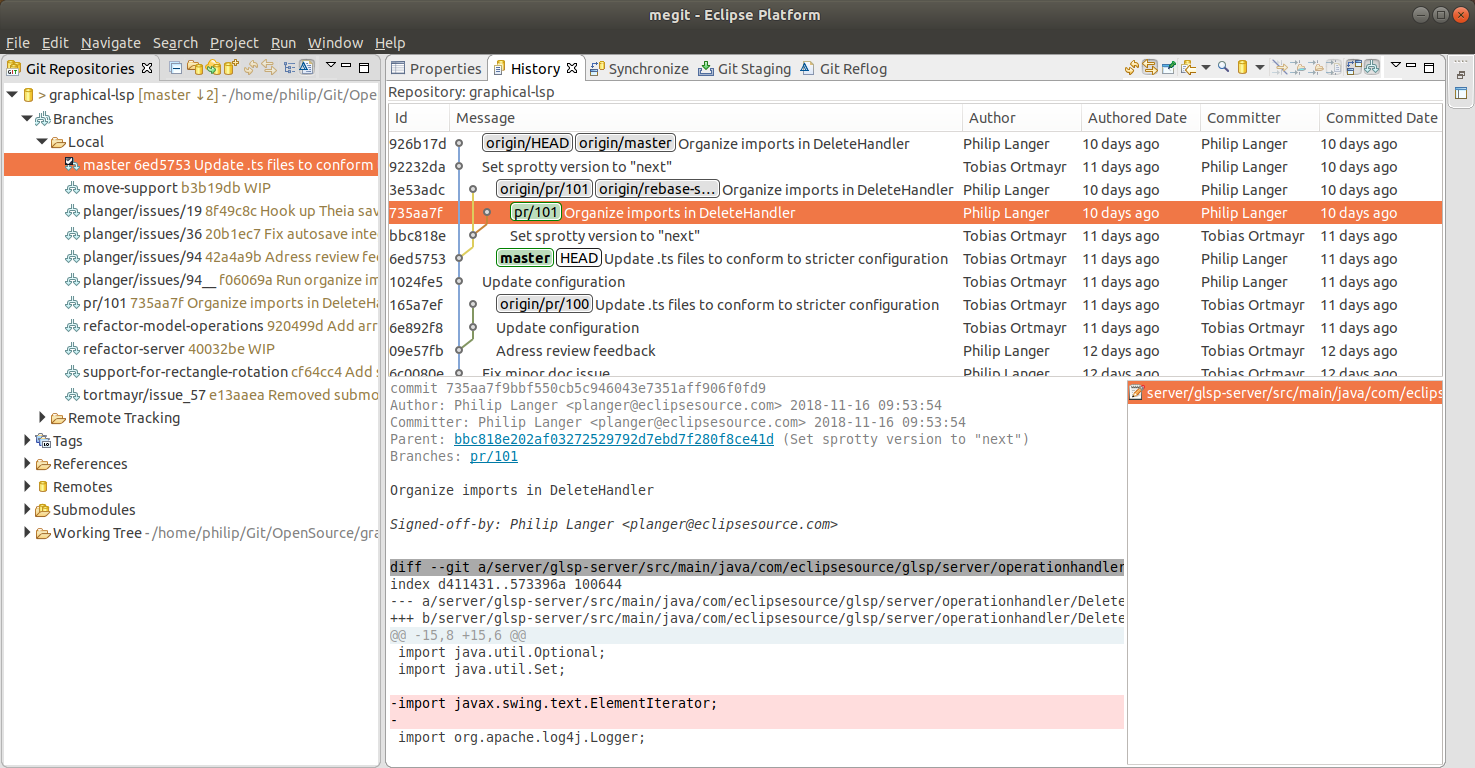Collapse the graphical-lsp repository node
This screenshot has width=1475, height=768.
coord(12,95)
